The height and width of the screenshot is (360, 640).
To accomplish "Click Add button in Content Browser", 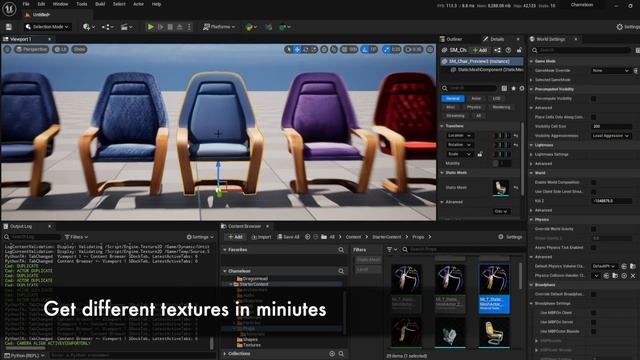I will coord(235,237).
